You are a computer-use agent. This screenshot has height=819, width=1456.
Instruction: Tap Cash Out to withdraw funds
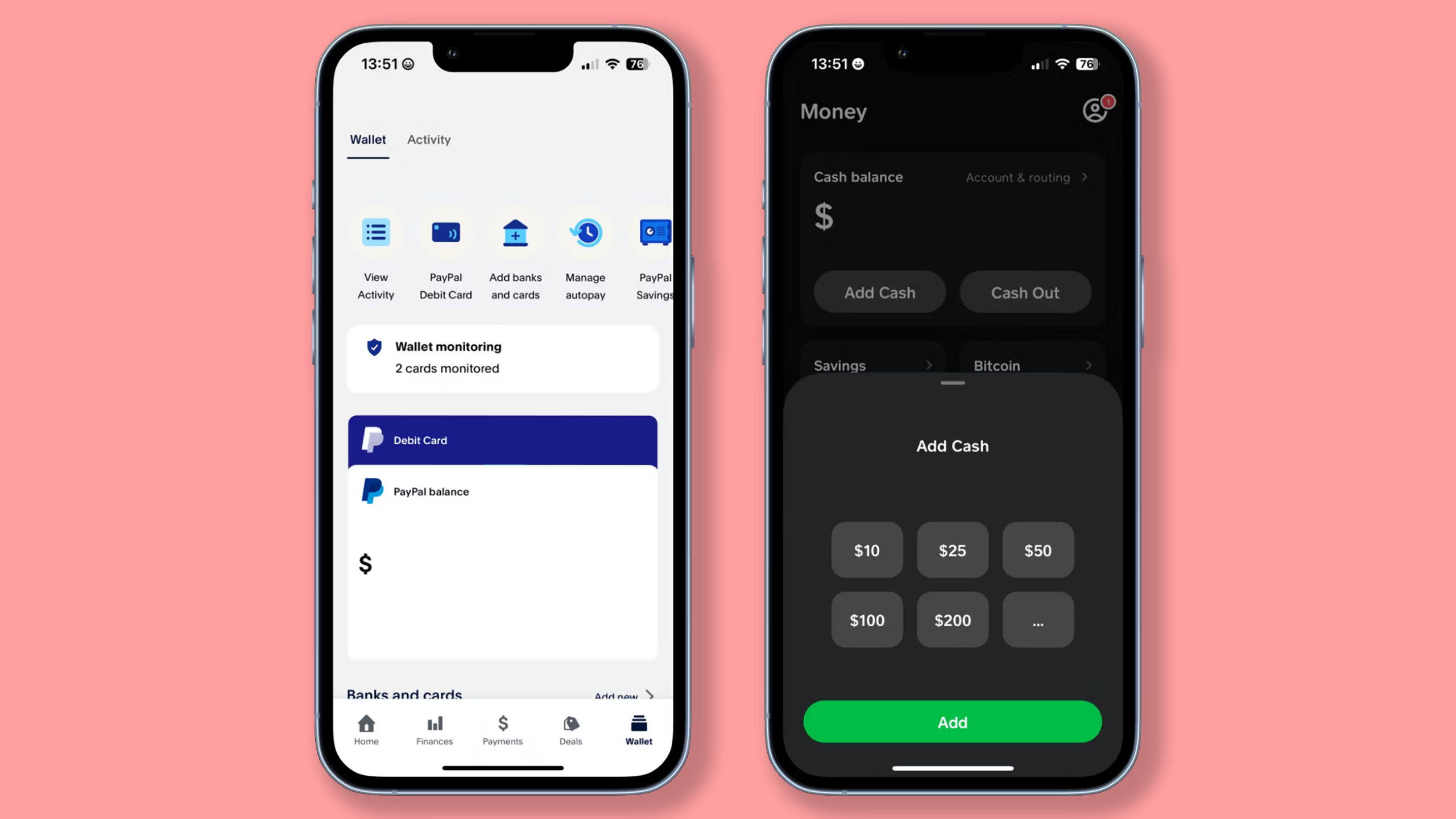1025,292
